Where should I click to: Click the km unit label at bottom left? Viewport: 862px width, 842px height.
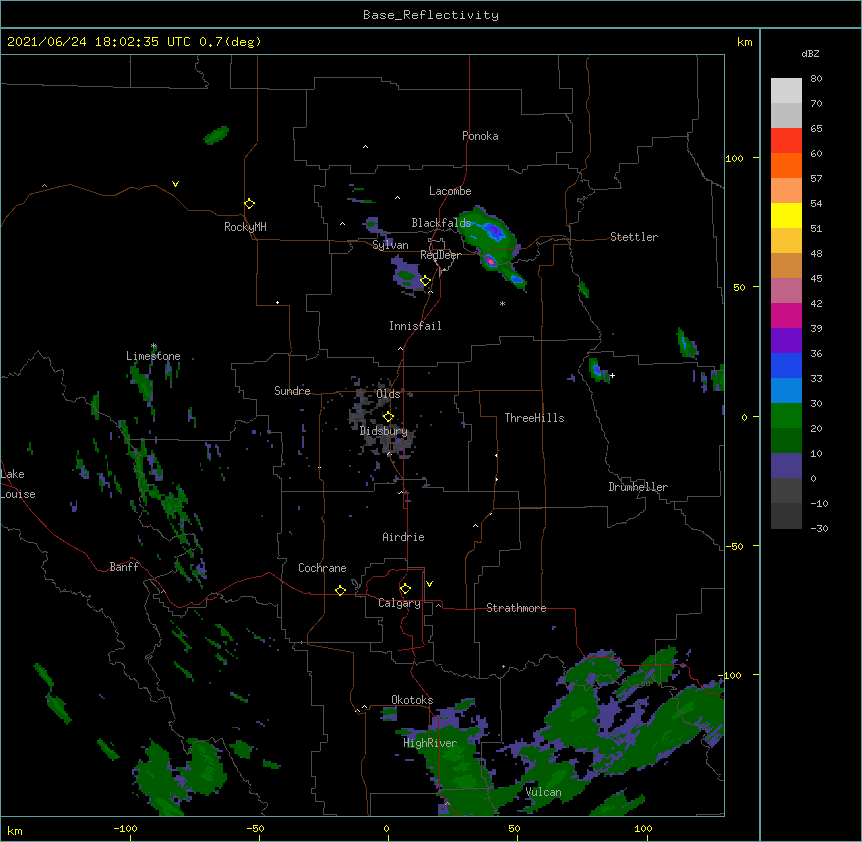(x=15, y=830)
